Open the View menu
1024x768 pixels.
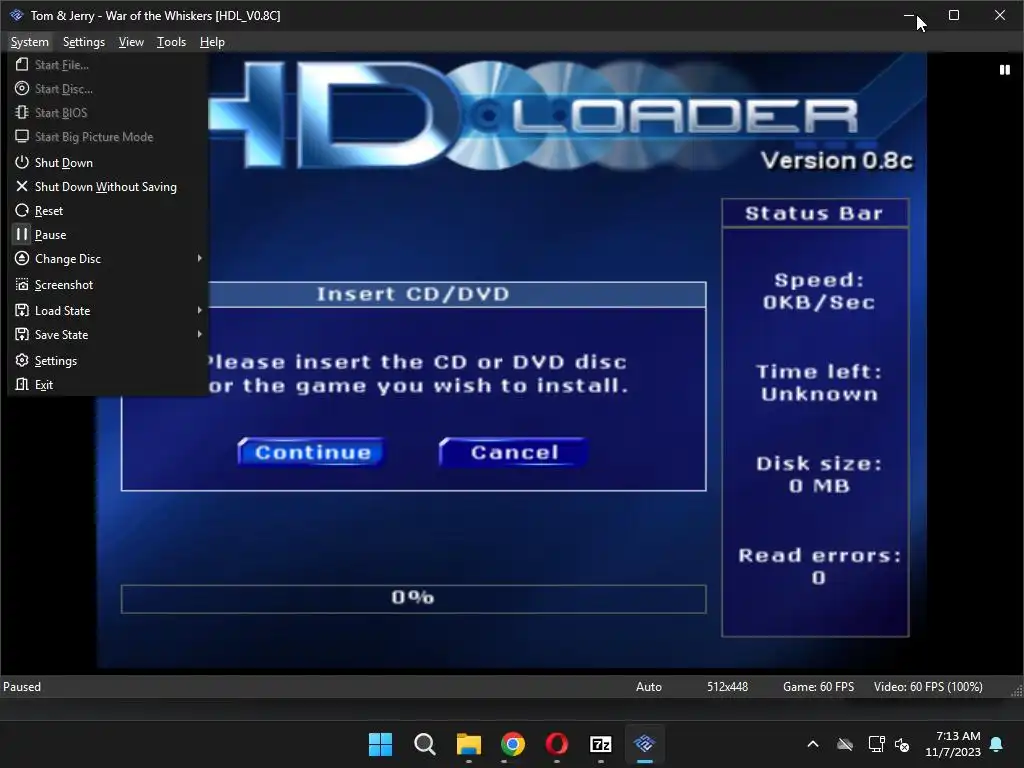(x=131, y=42)
